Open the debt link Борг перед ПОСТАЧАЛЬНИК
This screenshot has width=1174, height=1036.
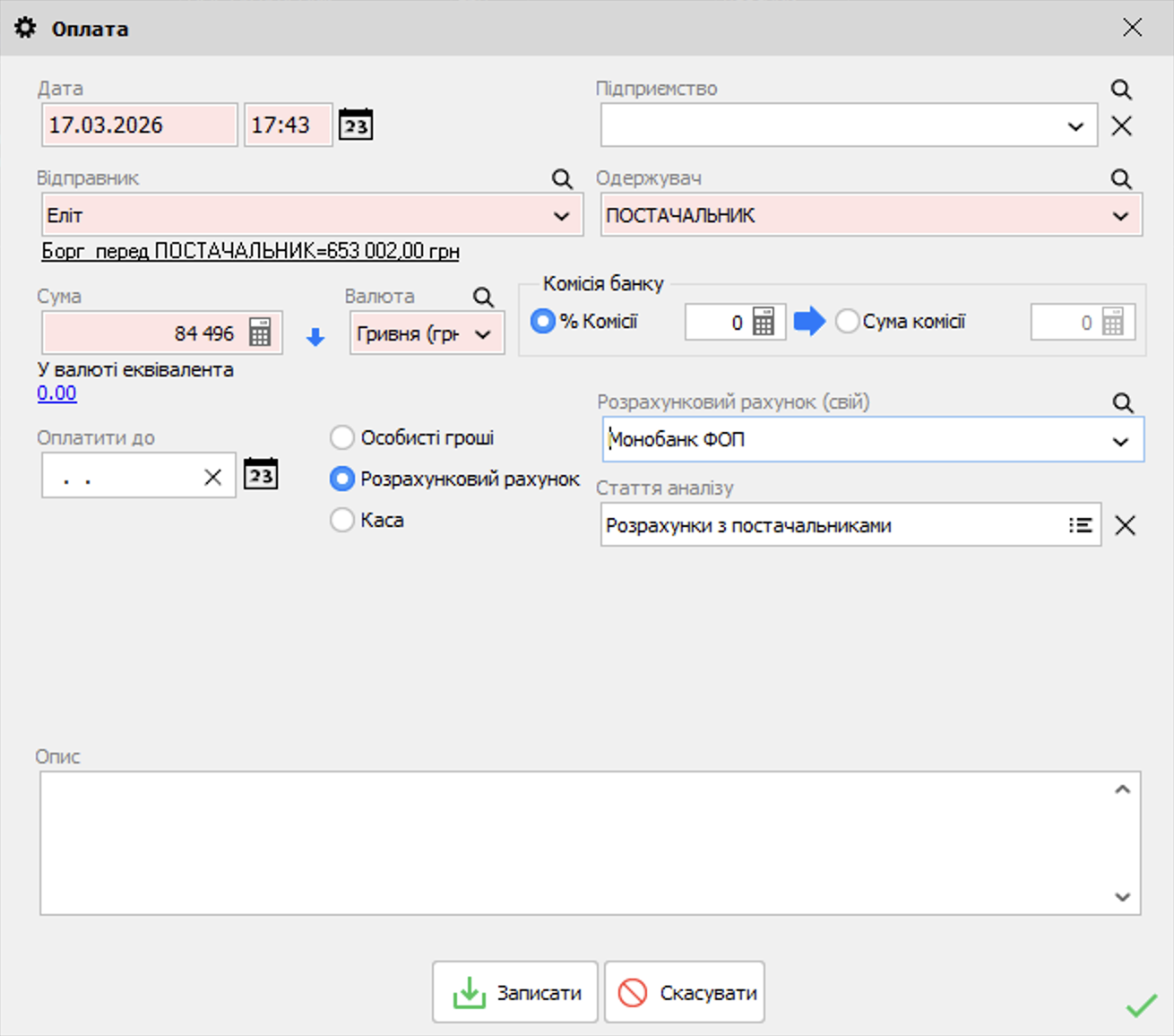[x=250, y=251]
